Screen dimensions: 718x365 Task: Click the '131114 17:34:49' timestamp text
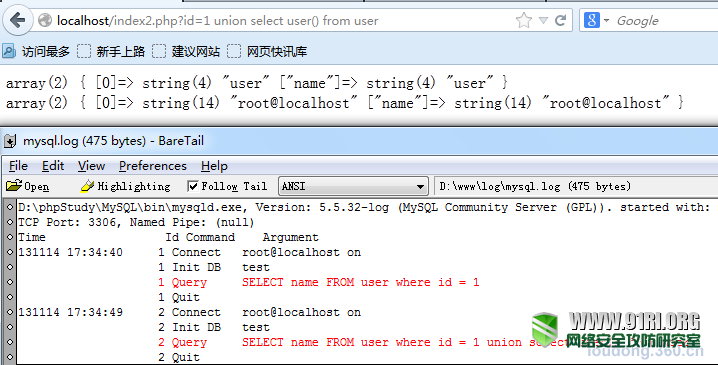pyautogui.click(x=70, y=312)
